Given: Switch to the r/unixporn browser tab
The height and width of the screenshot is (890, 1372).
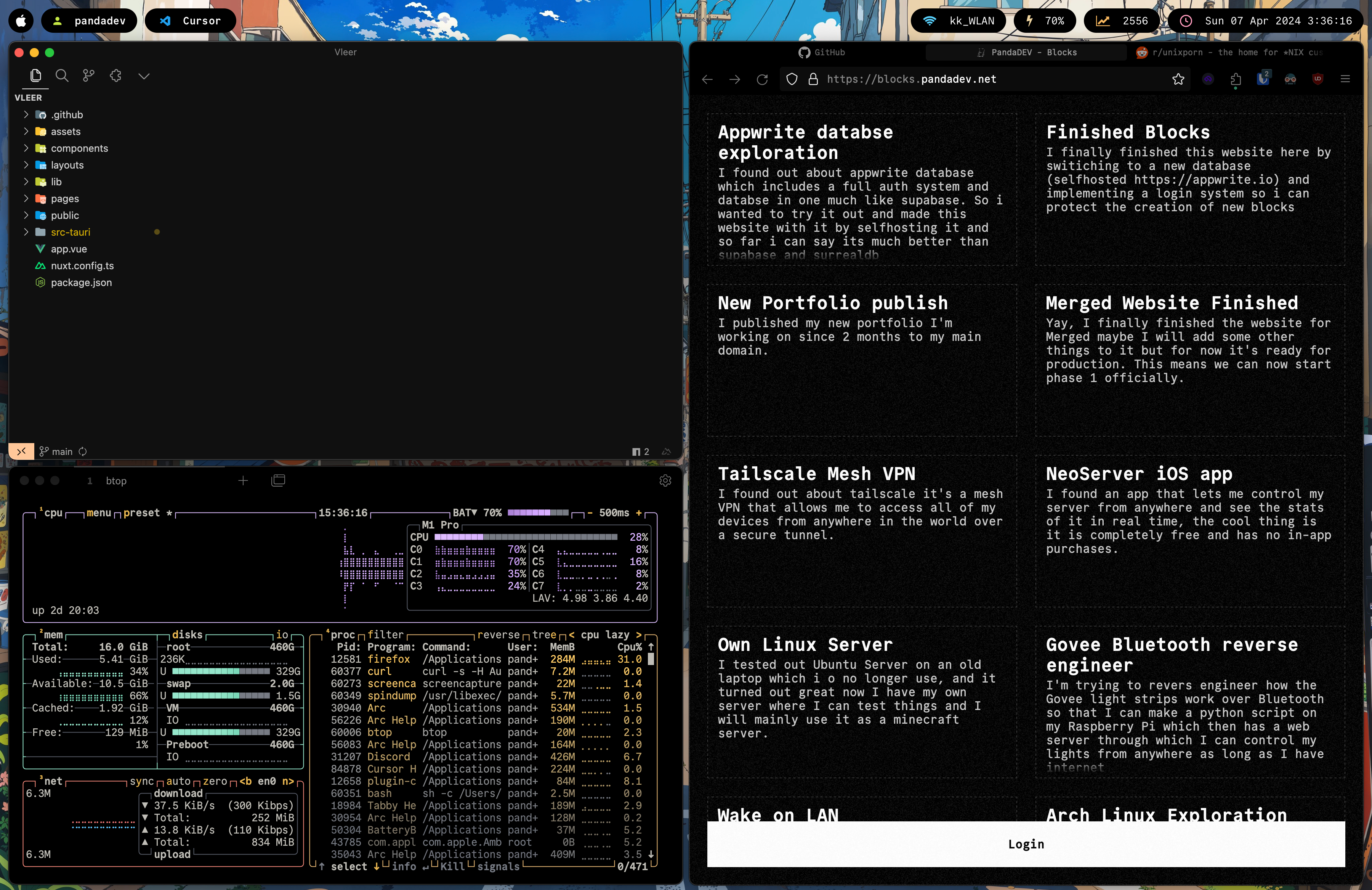Looking at the screenshot, I should pos(1229,53).
